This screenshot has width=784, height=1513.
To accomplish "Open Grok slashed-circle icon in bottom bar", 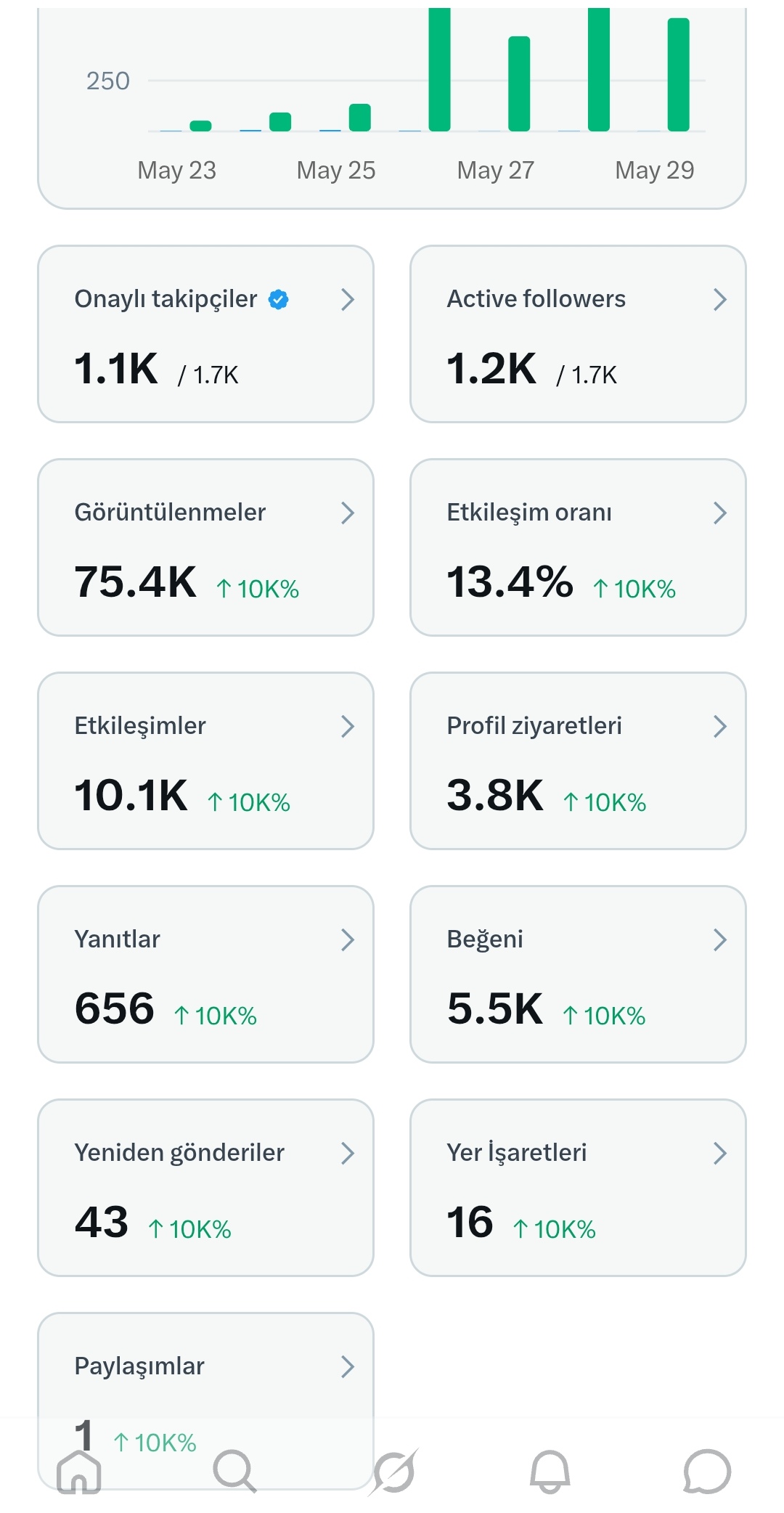I will point(393,1472).
